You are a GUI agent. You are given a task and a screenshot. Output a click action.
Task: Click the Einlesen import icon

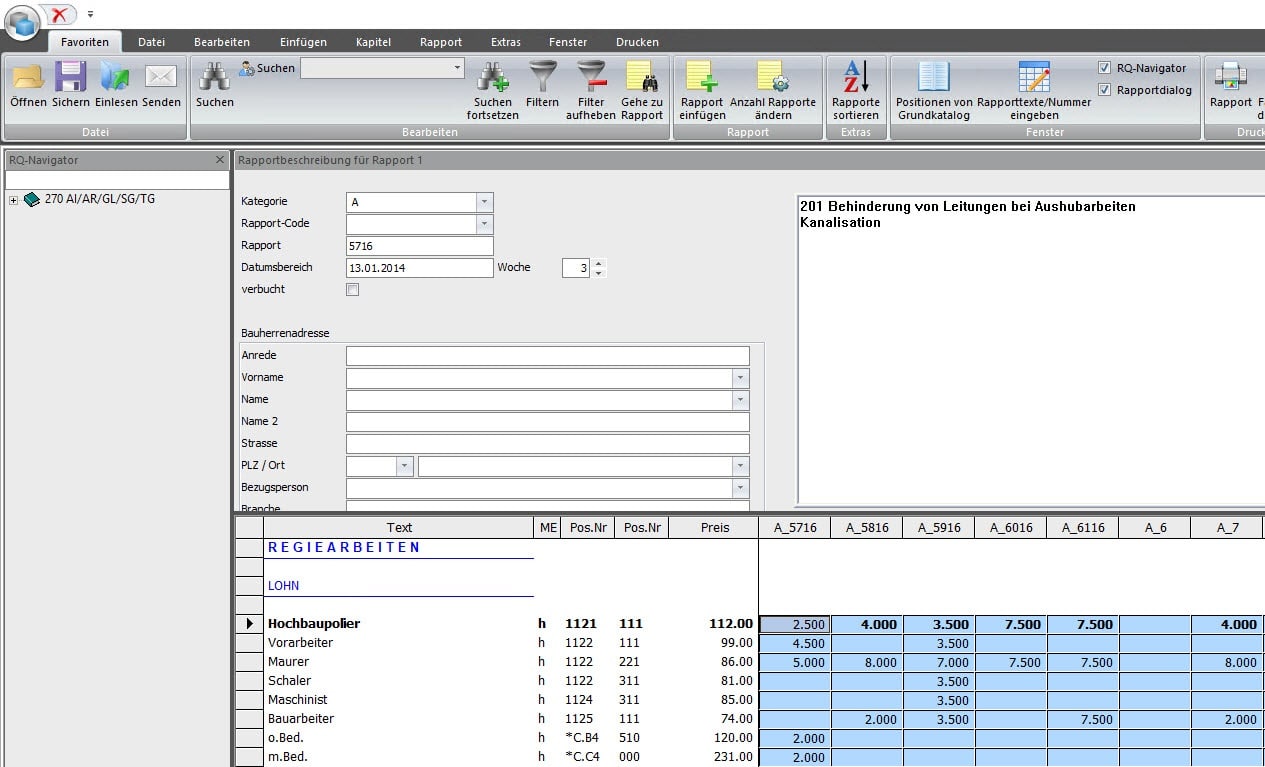coord(116,77)
